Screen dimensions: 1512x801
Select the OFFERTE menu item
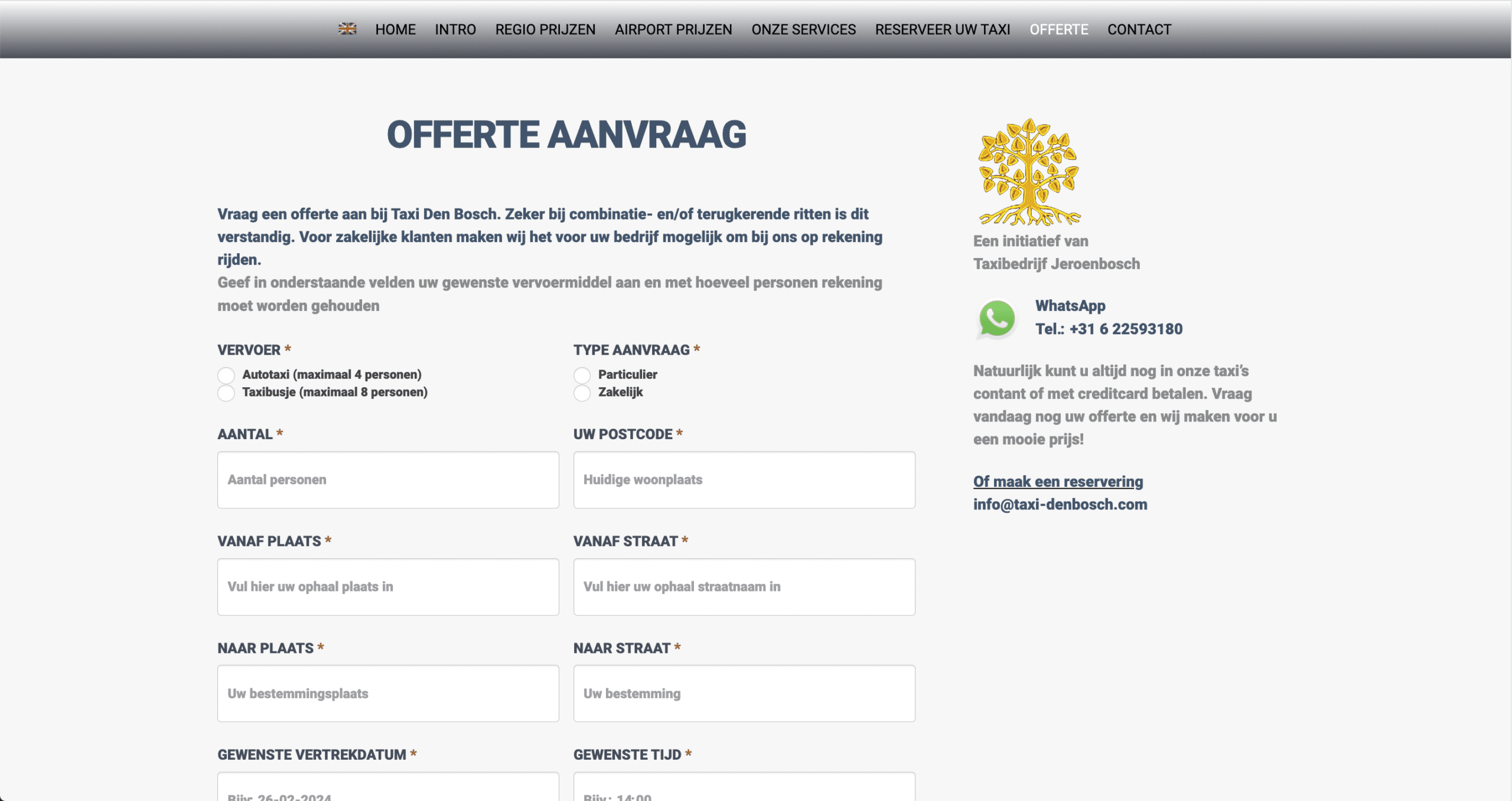tap(1058, 30)
